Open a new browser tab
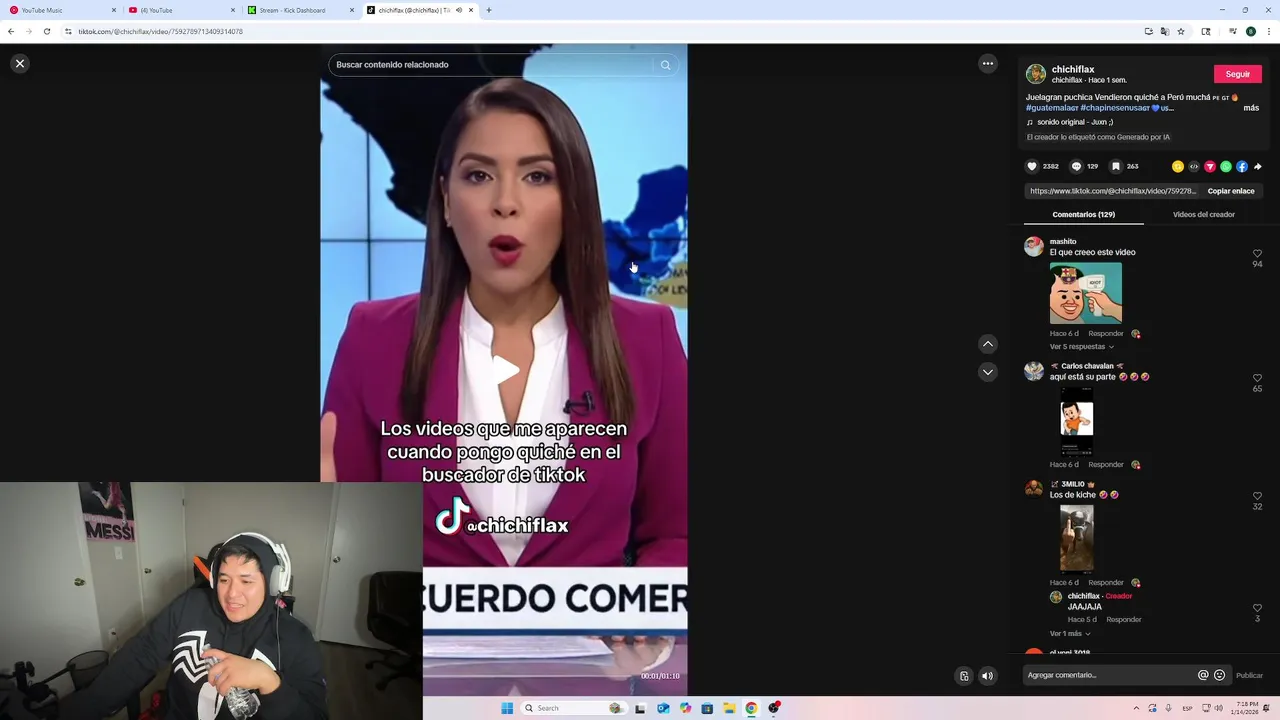This screenshot has width=1280, height=720. coord(489,10)
